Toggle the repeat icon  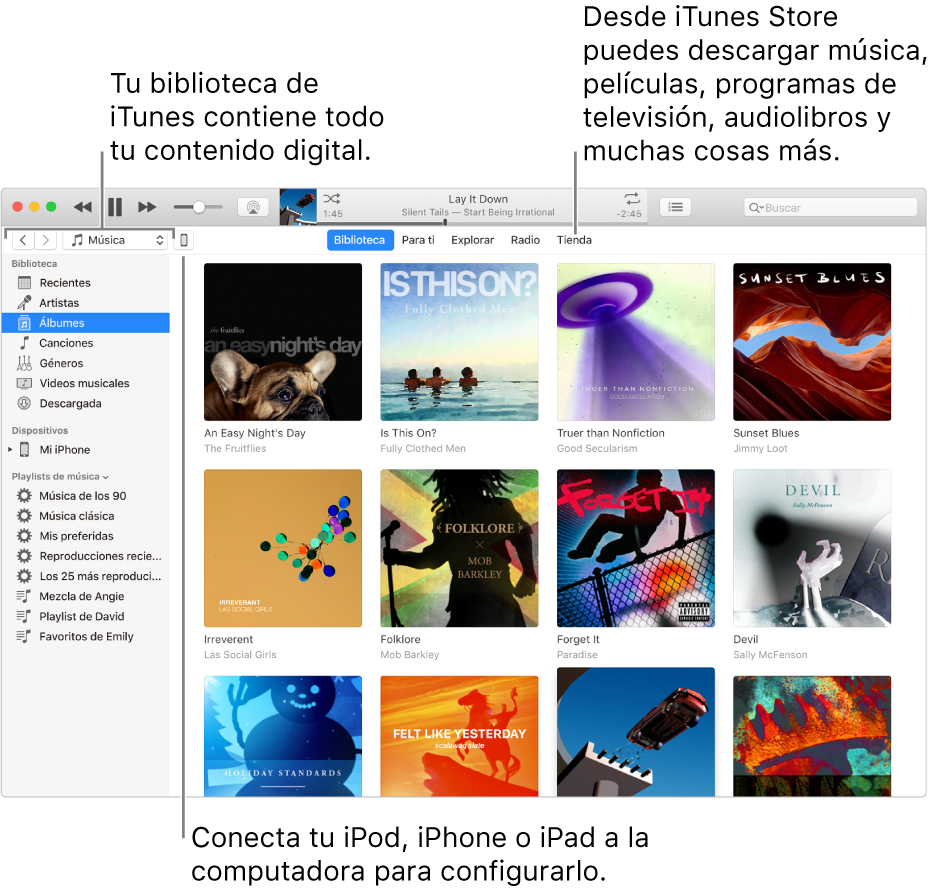[632, 198]
